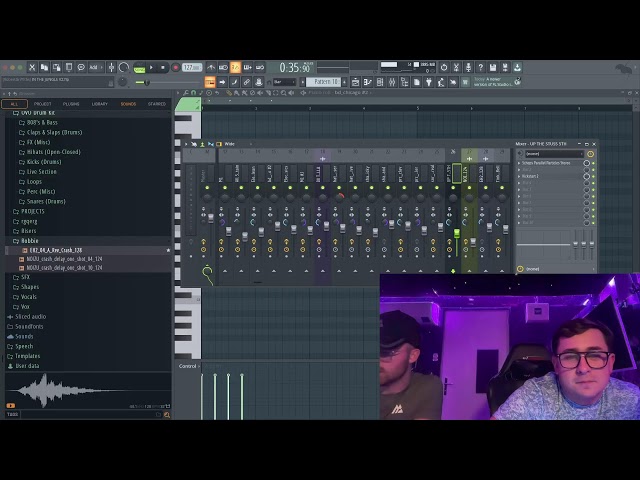Mute mixer track 18 via its LED

pos(322,188)
